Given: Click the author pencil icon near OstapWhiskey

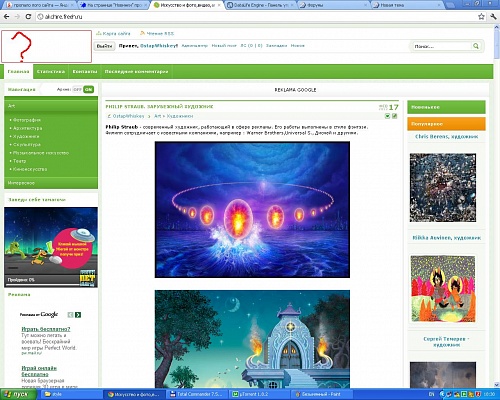Looking at the screenshot, I should [x=109, y=116].
